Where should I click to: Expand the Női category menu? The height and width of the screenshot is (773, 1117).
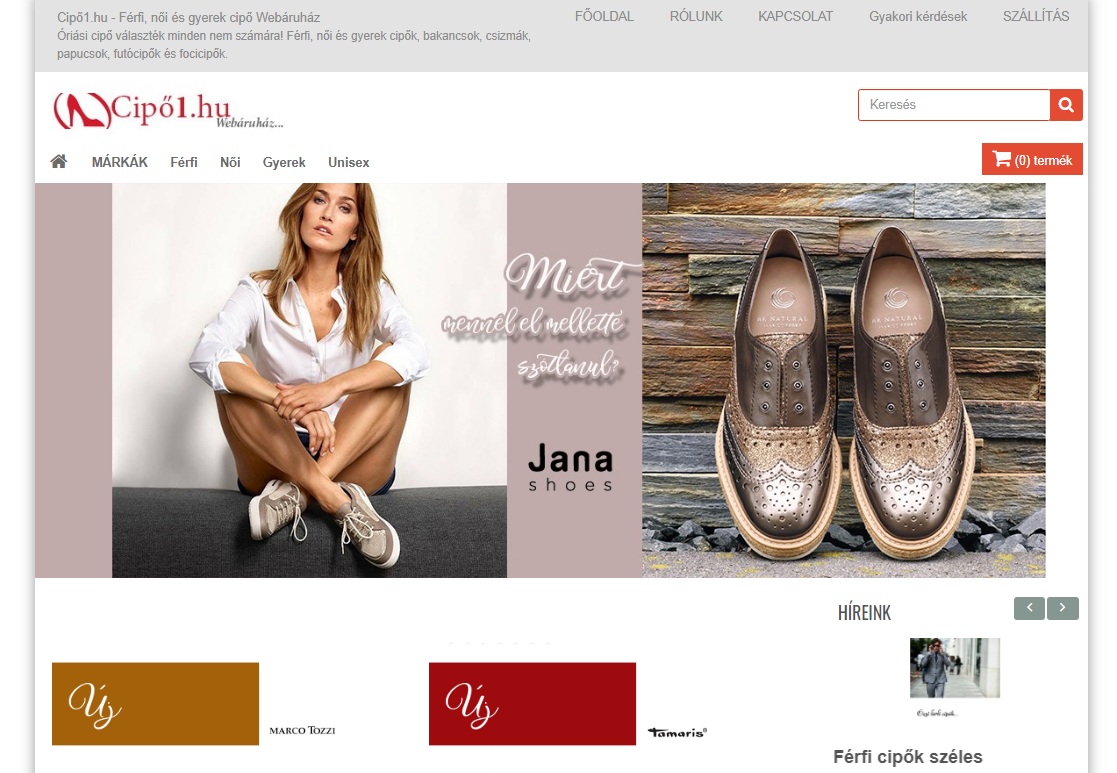tap(230, 162)
